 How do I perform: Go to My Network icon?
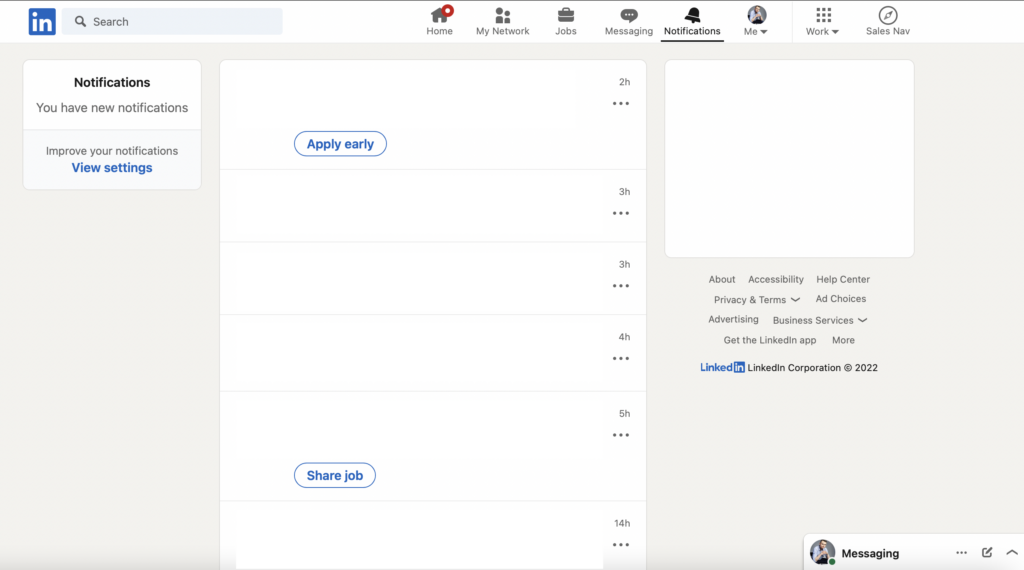(x=503, y=15)
